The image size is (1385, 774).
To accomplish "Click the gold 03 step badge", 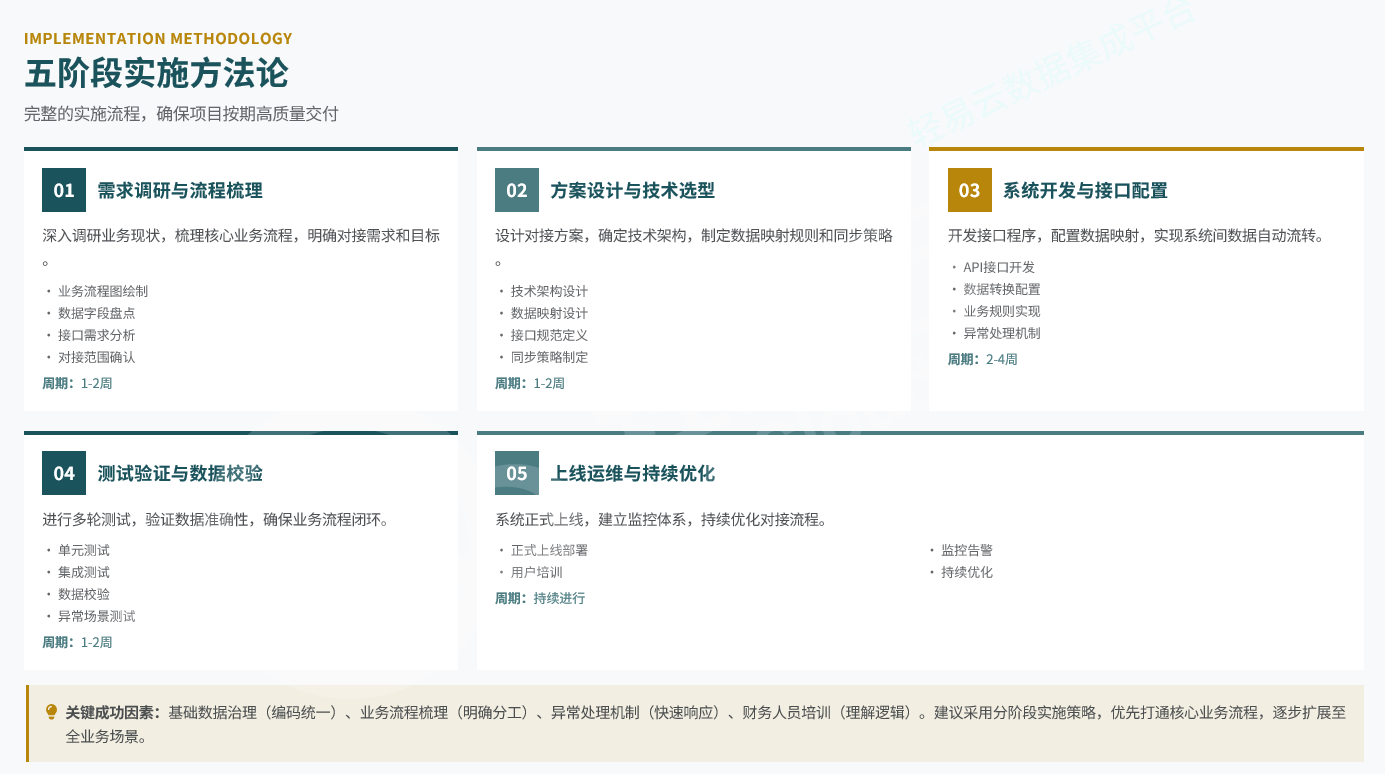I will point(969,190).
